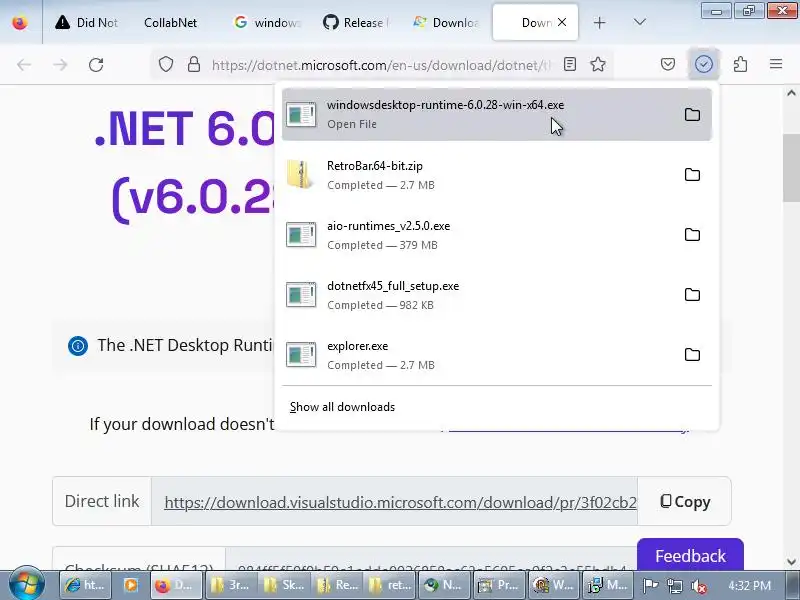Open the 'Re...' zip taskbar button
Image resolution: width=800 pixels, height=600 pixels.
point(337,585)
